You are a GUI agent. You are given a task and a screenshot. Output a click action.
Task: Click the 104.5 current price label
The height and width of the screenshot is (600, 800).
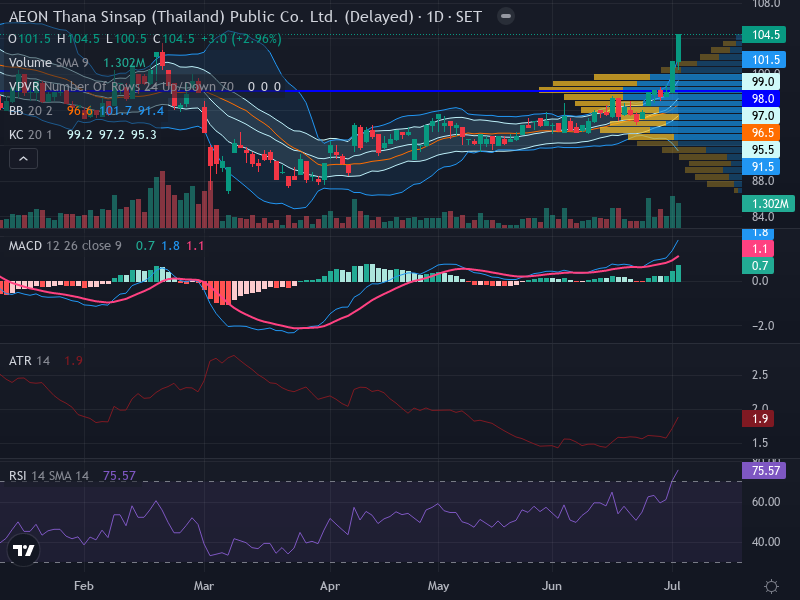(764, 35)
